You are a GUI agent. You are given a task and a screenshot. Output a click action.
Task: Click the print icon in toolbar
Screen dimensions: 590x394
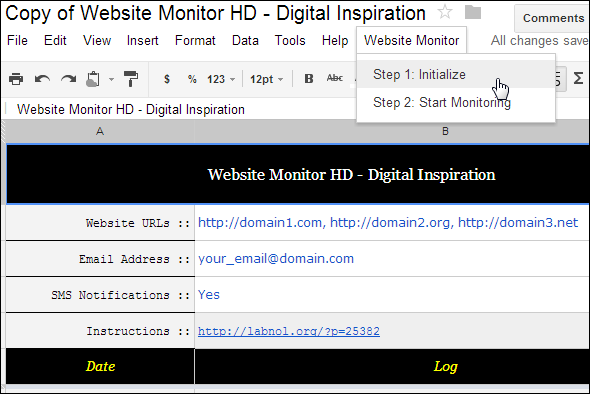point(16,79)
